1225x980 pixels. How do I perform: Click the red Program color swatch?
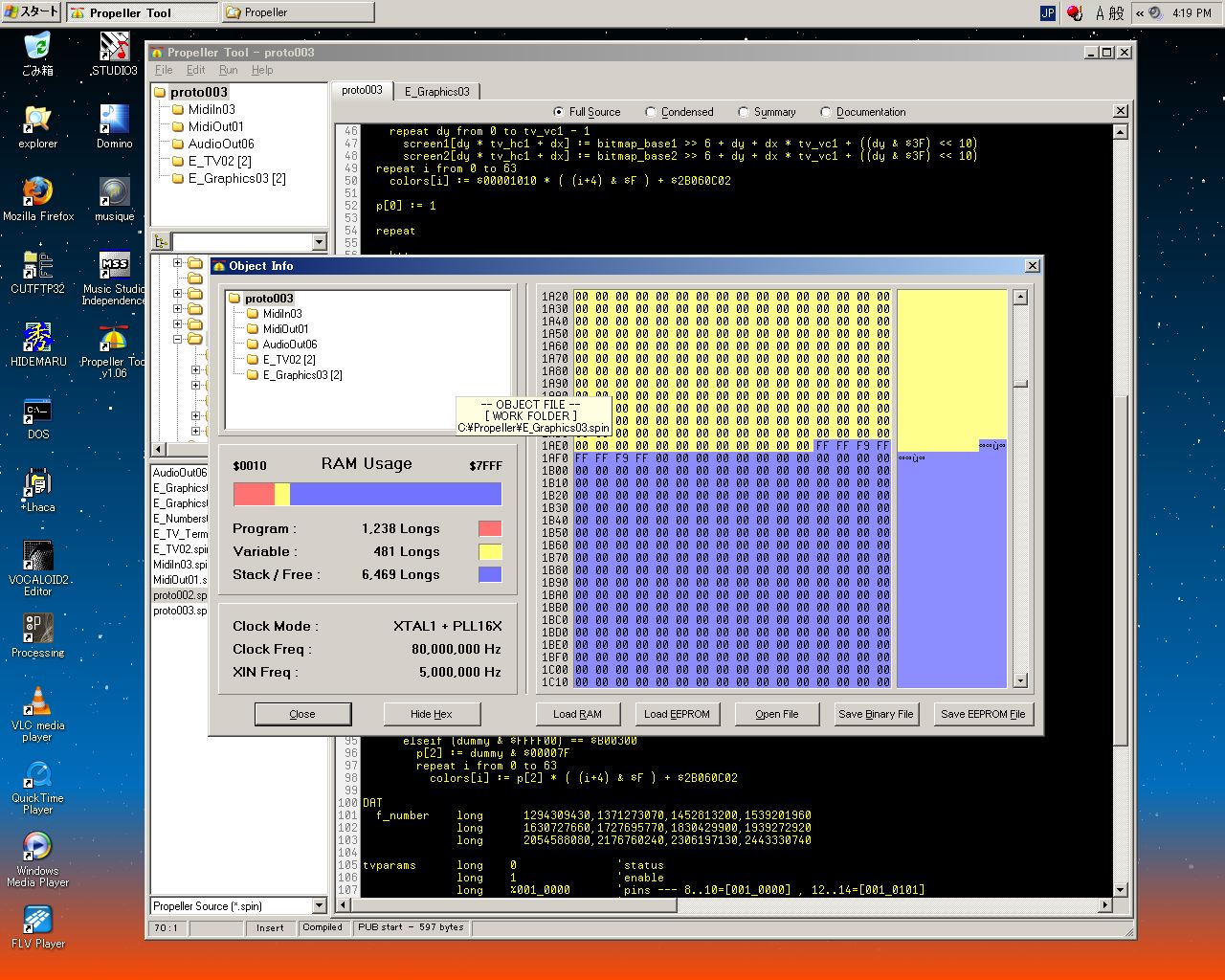point(490,528)
